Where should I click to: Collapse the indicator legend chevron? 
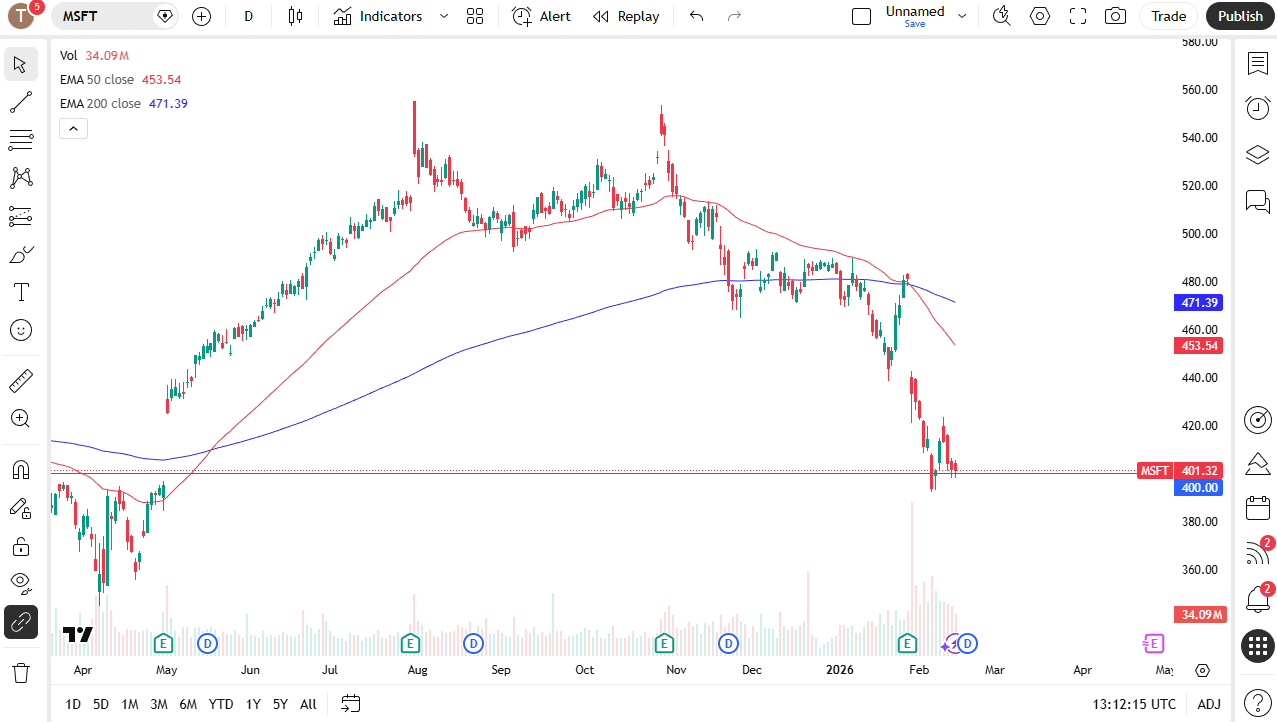74,128
